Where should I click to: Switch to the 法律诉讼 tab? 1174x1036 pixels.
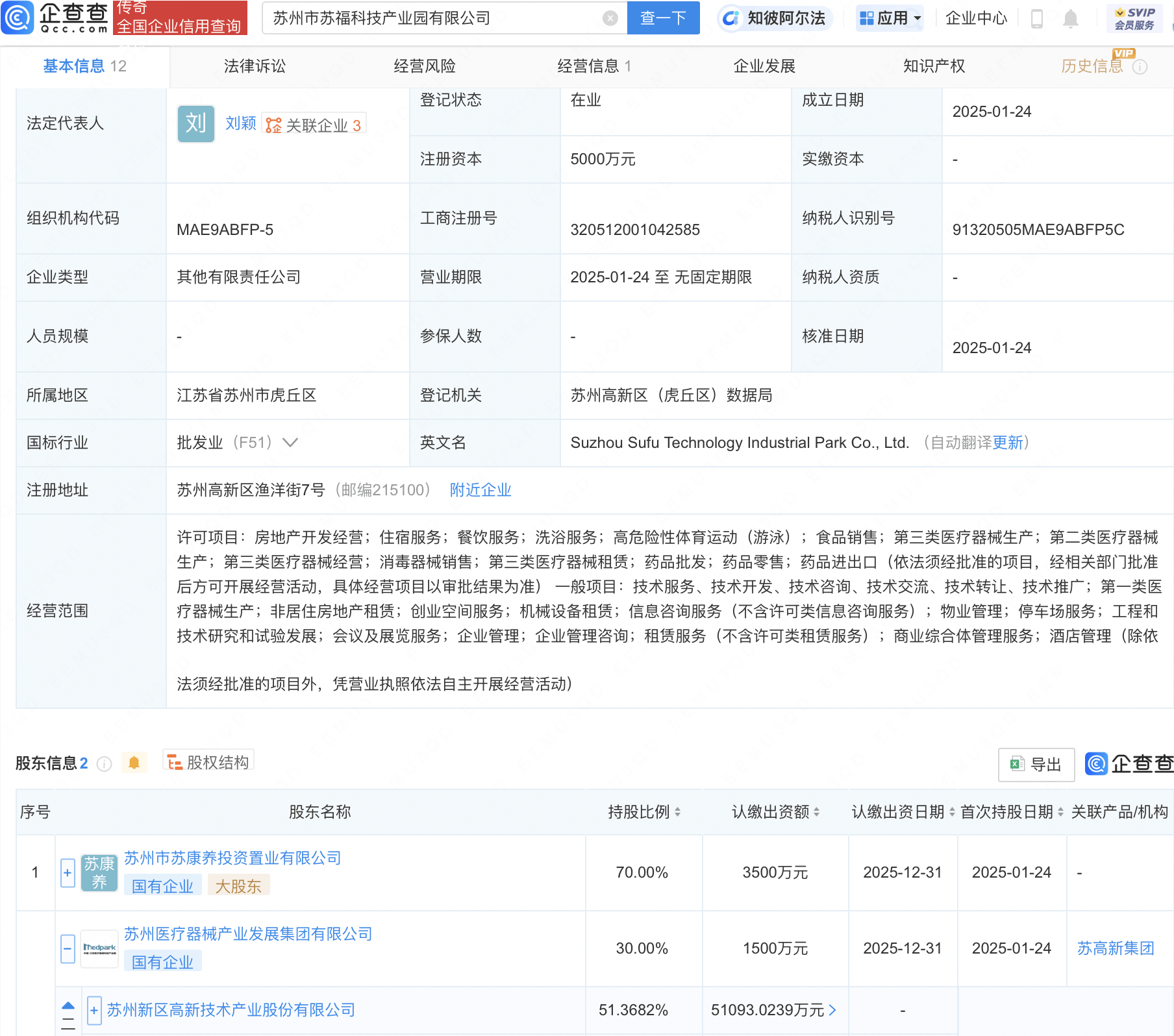(255, 66)
